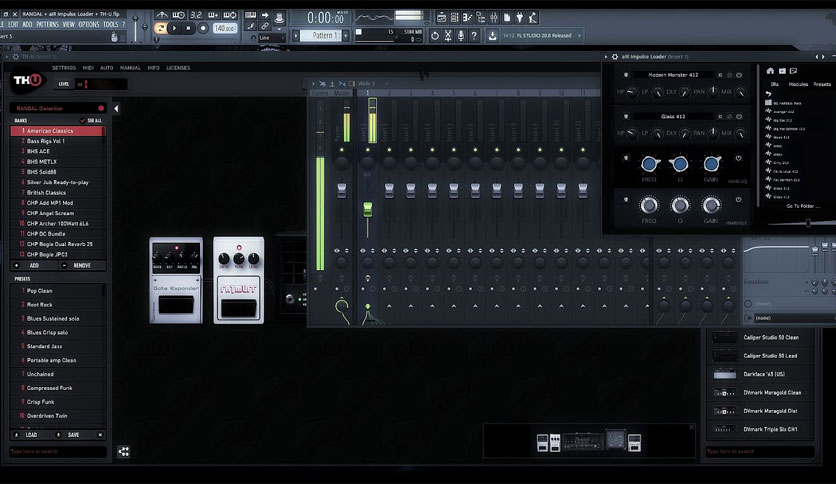Click the TH-U share/network icon
Viewport: 836px width, 484px height.
124,452
